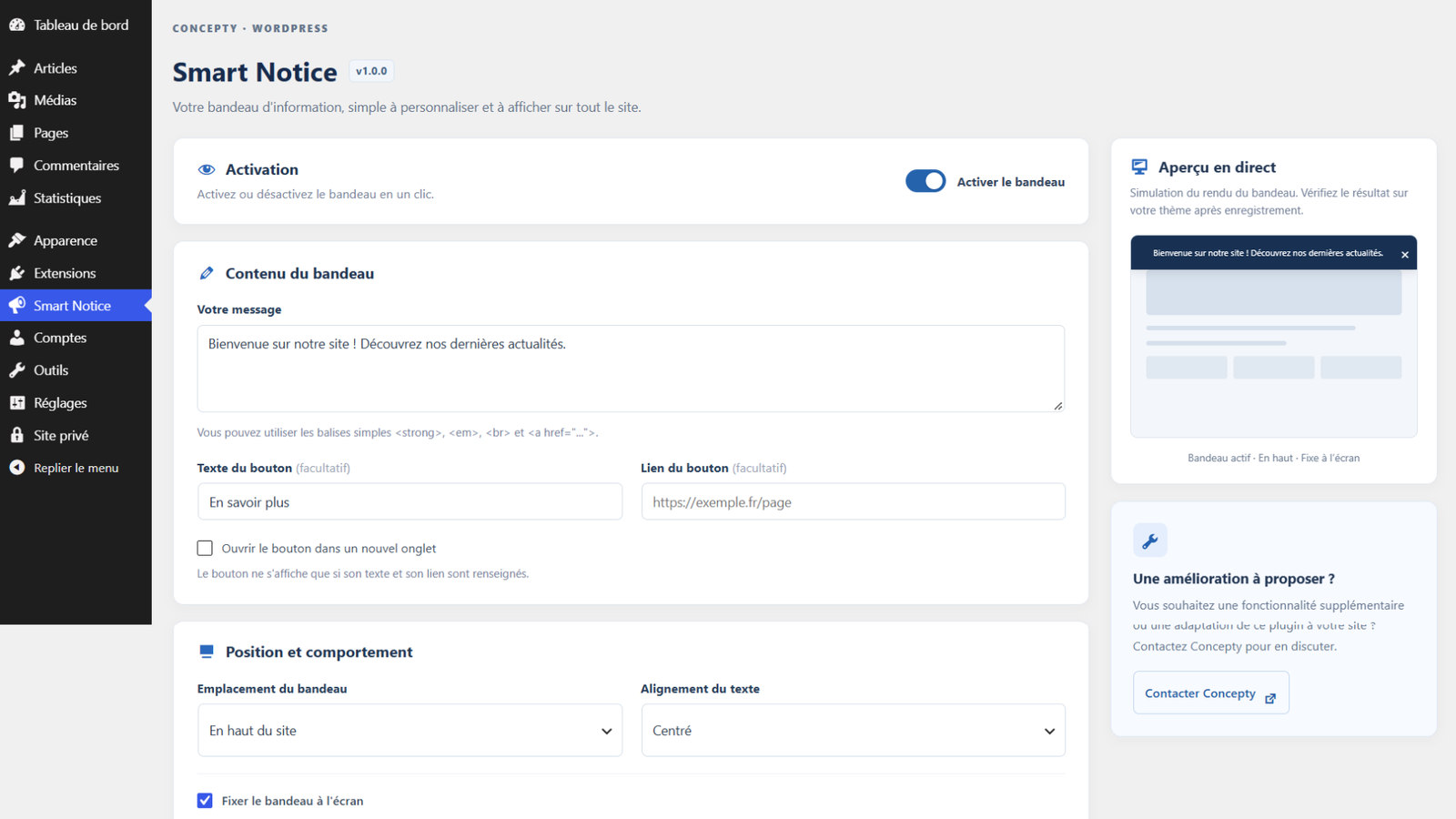This screenshot has height=819, width=1456.
Task: Click the Réglages settings icon
Action: [x=16, y=403]
